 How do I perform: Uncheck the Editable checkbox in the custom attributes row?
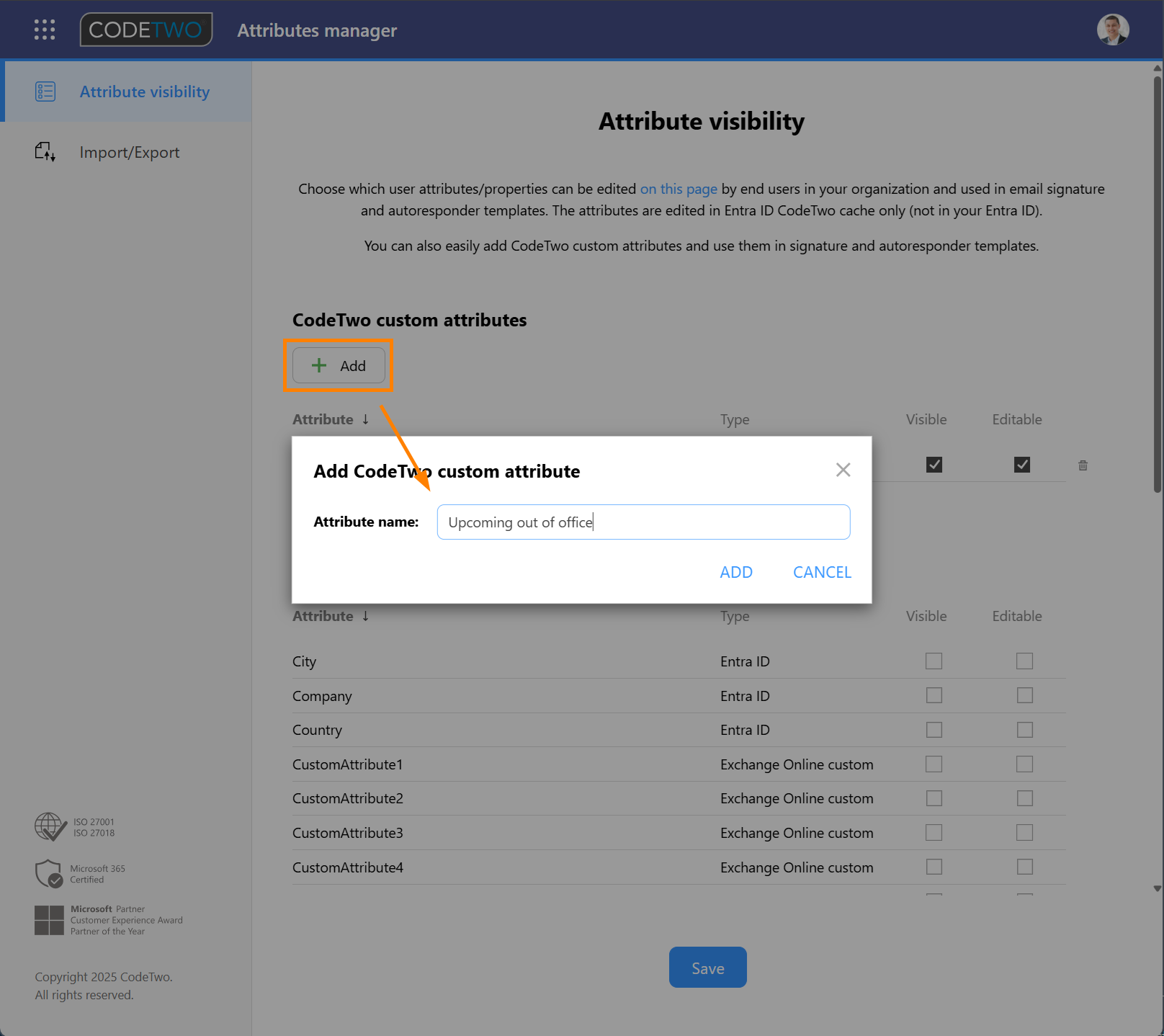coord(1022,465)
